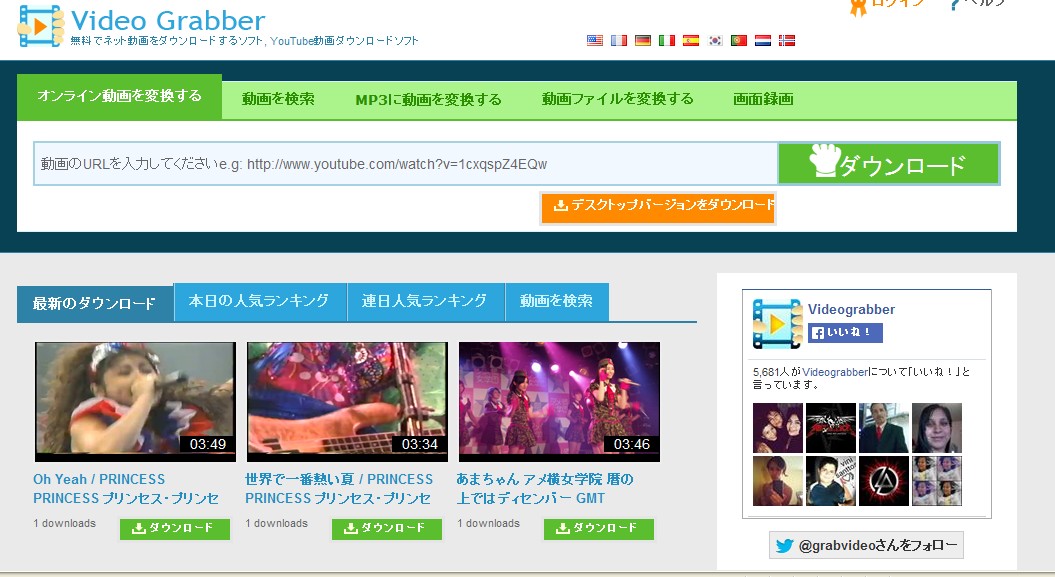The width and height of the screenshot is (1055, 577).
Task: Click the Videograbber page title
Action: pyautogui.click(x=851, y=309)
